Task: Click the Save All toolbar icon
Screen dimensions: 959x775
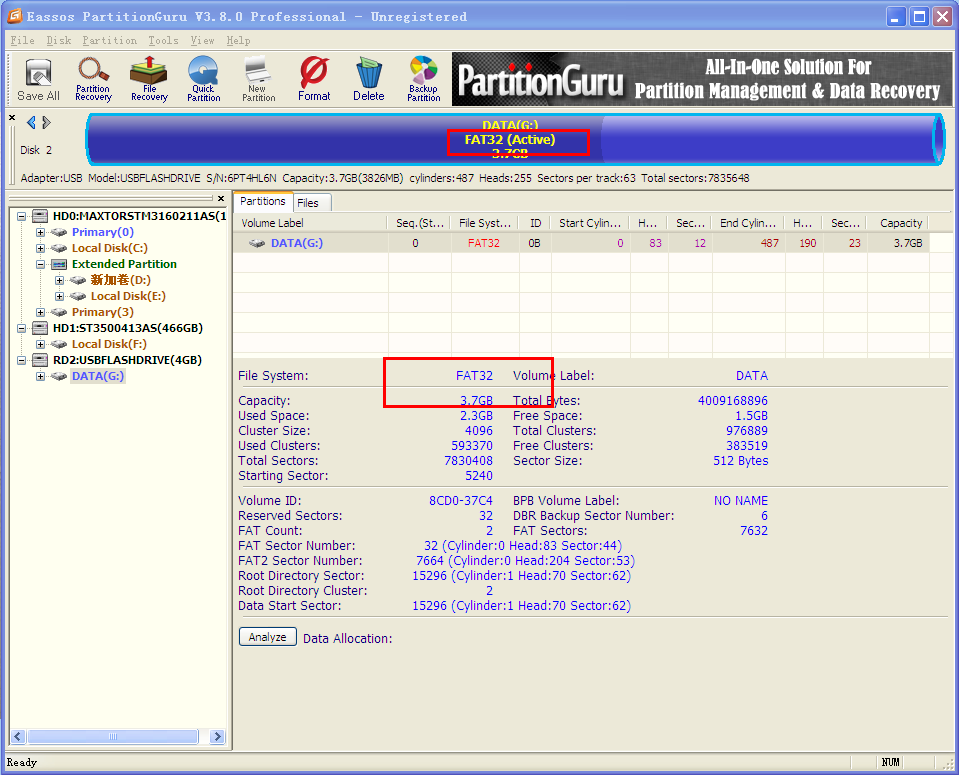Action: (39, 80)
